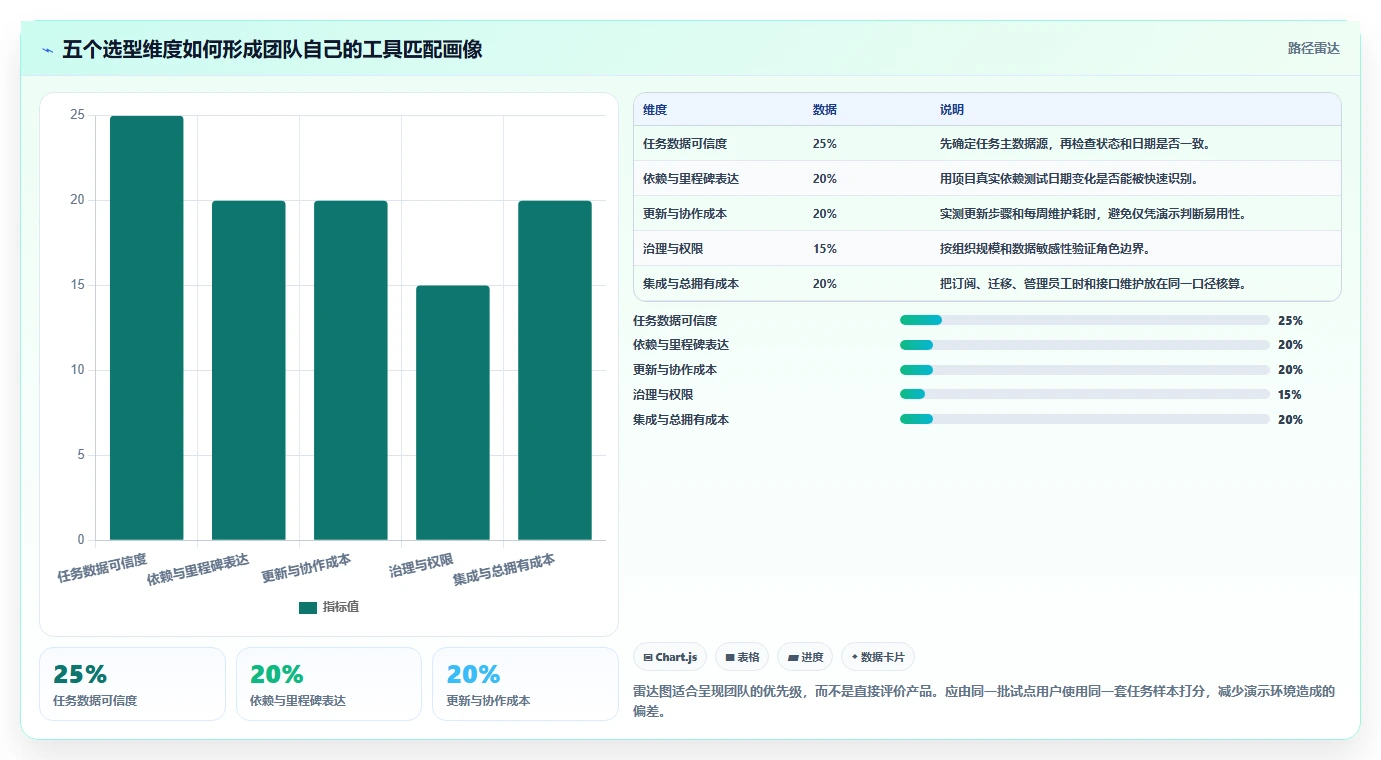Click the 依赖与里程碑表达 progress bar at 20%
1381x760 pixels.
click(1085, 345)
